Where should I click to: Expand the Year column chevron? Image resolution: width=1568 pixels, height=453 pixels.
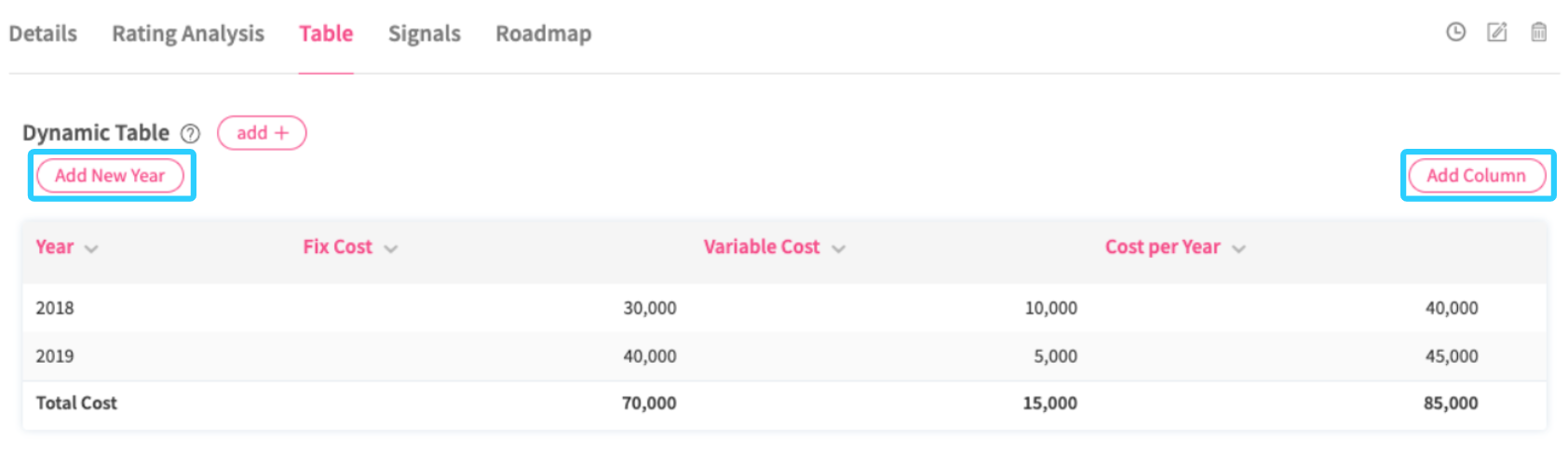click(x=91, y=249)
